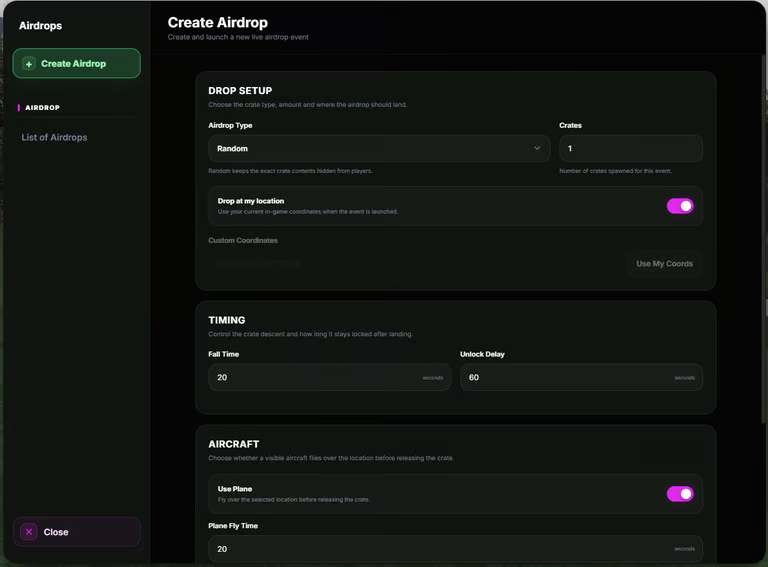The width and height of the screenshot is (768, 567).
Task: Focus the Unlock Delay field
Action: [581, 378]
